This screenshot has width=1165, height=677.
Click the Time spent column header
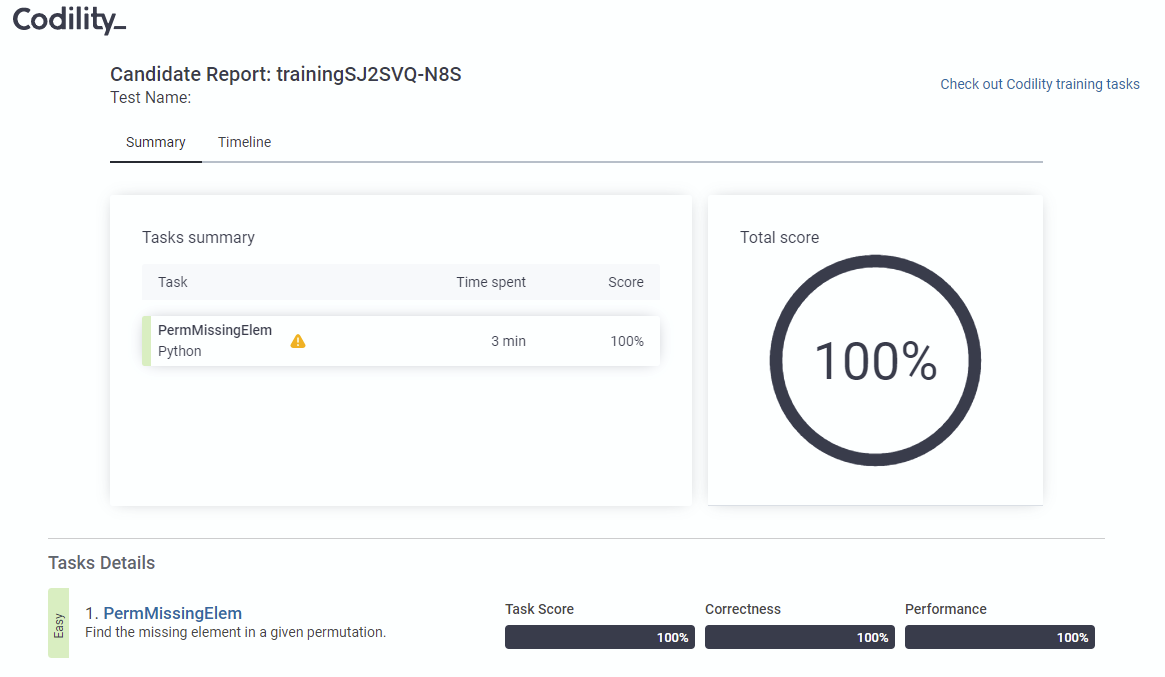[490, 282]
